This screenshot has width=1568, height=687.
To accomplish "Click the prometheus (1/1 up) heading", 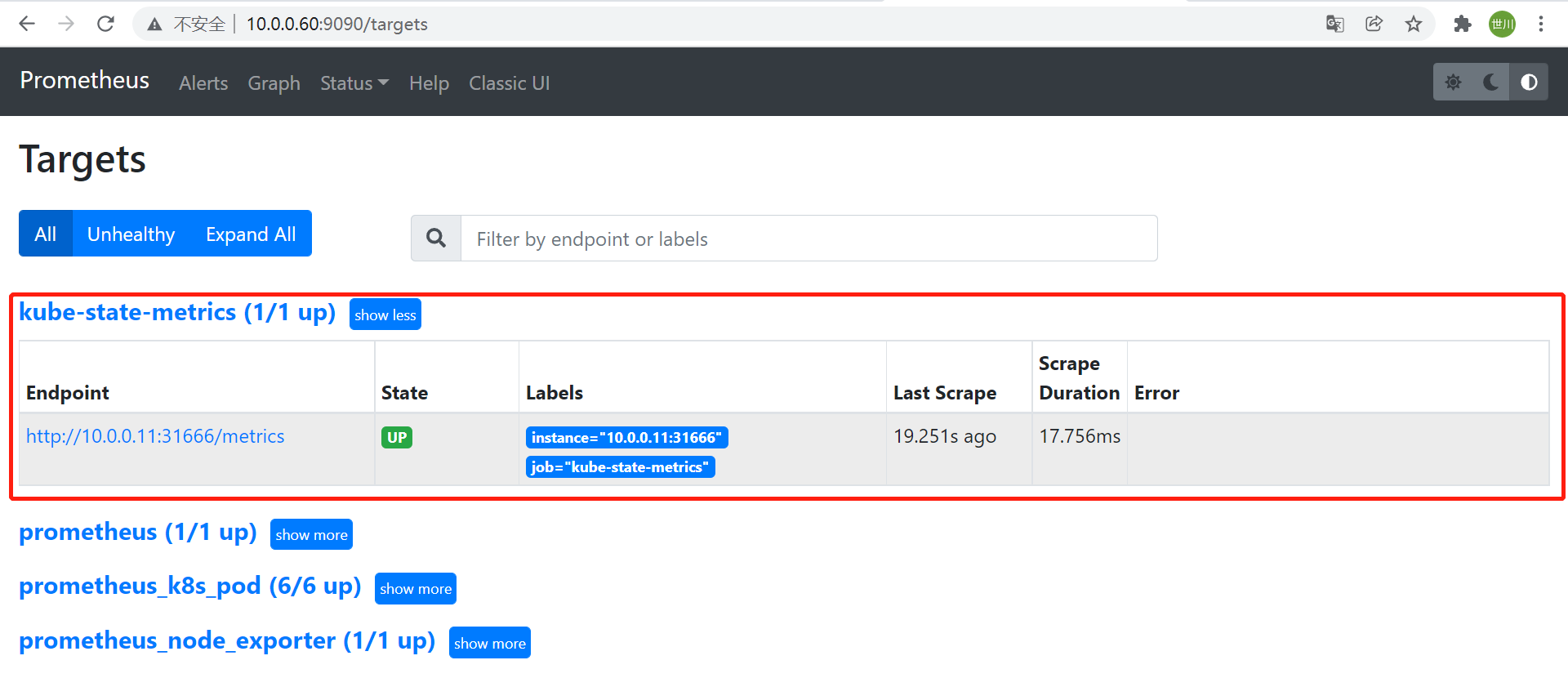I will coord(138,533).
